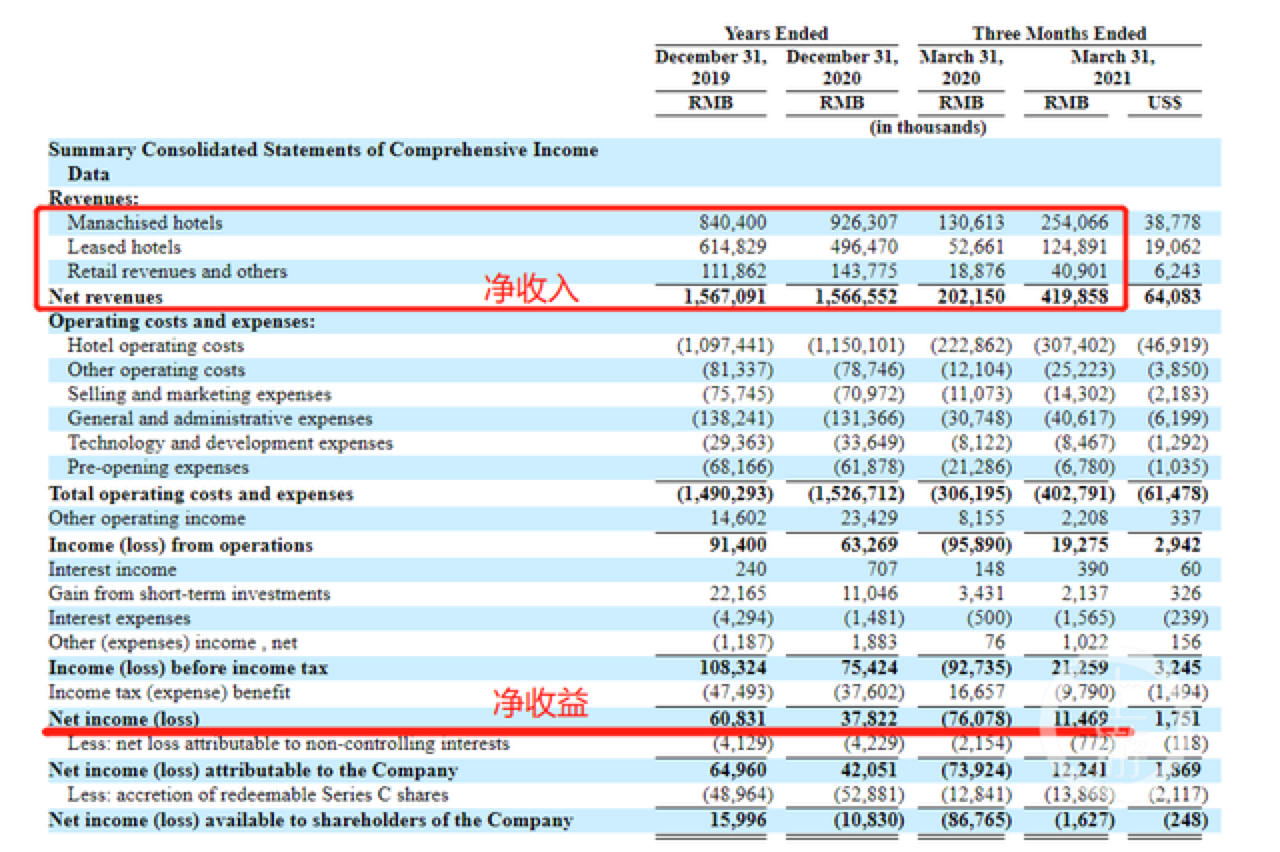Click the "Other (expenses) income , net" row label
The height and width of the screenshot is (852, 1280).
(x=173, y=642)
